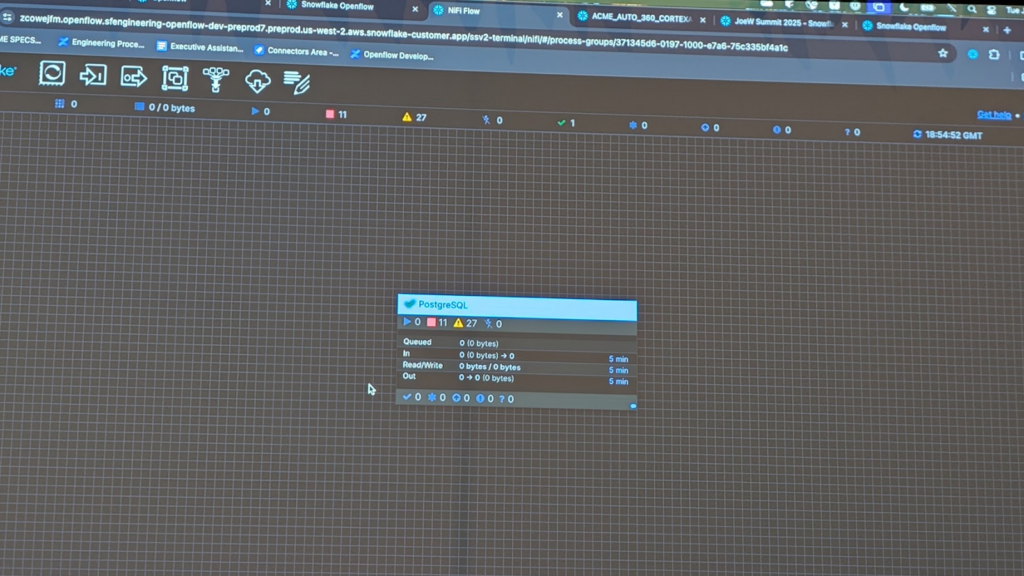This screenshot has height=576, width=1024.
Task: Click the Input Port toolbar icon
Action: (93, 75)
